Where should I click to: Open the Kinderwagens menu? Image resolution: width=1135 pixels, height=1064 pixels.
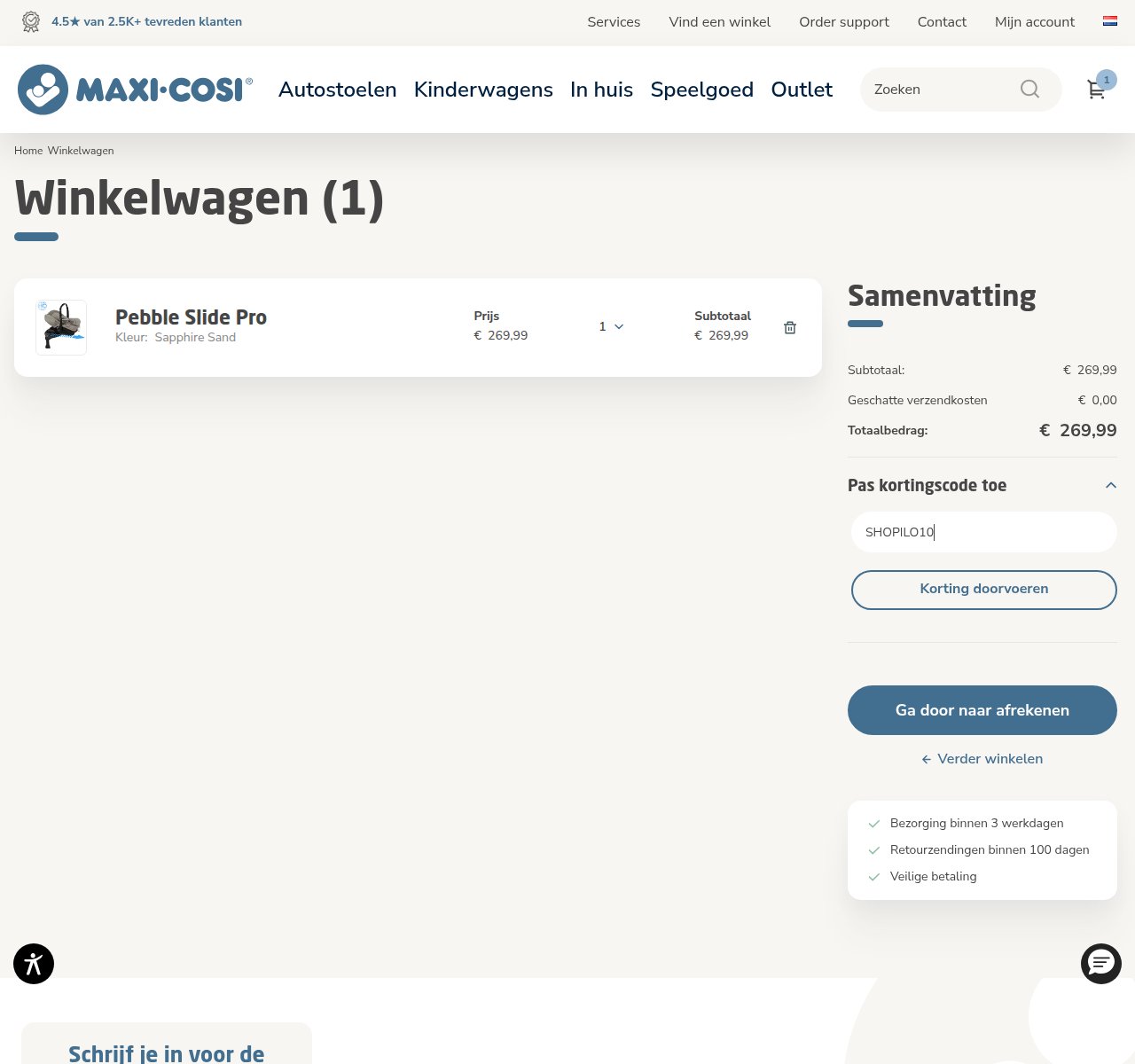(x=483, y=90)
